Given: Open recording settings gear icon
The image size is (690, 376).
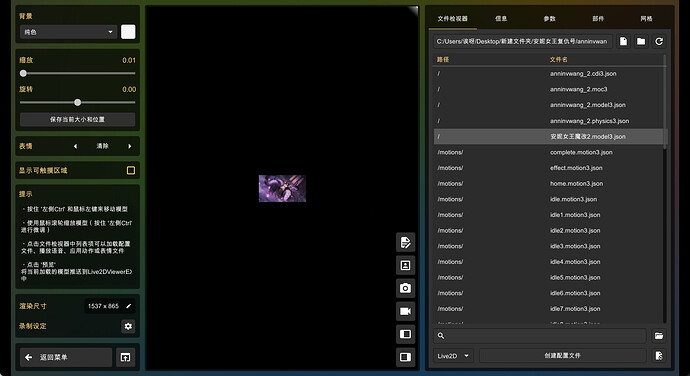Looking at the screenshot, I should (128, 326).
